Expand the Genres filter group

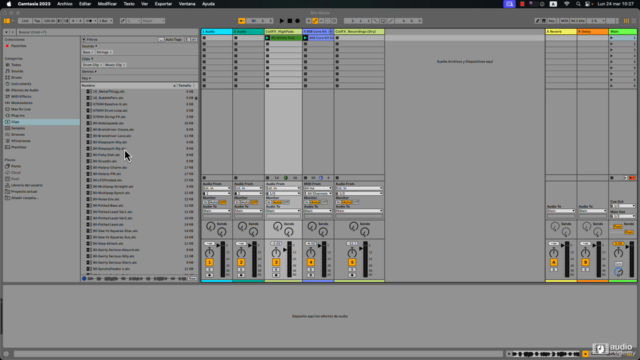(x=89, y=71)
